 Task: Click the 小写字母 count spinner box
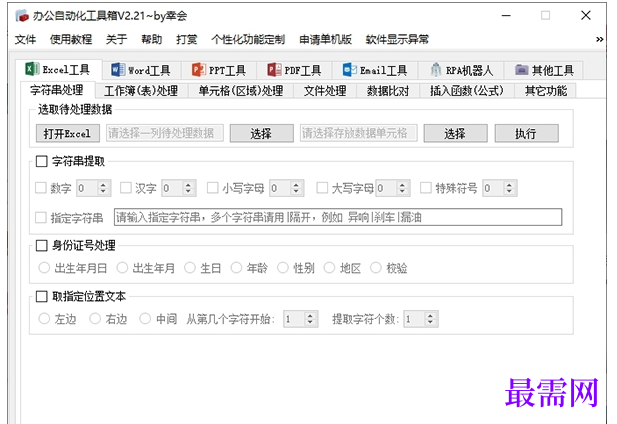(286, 188)
